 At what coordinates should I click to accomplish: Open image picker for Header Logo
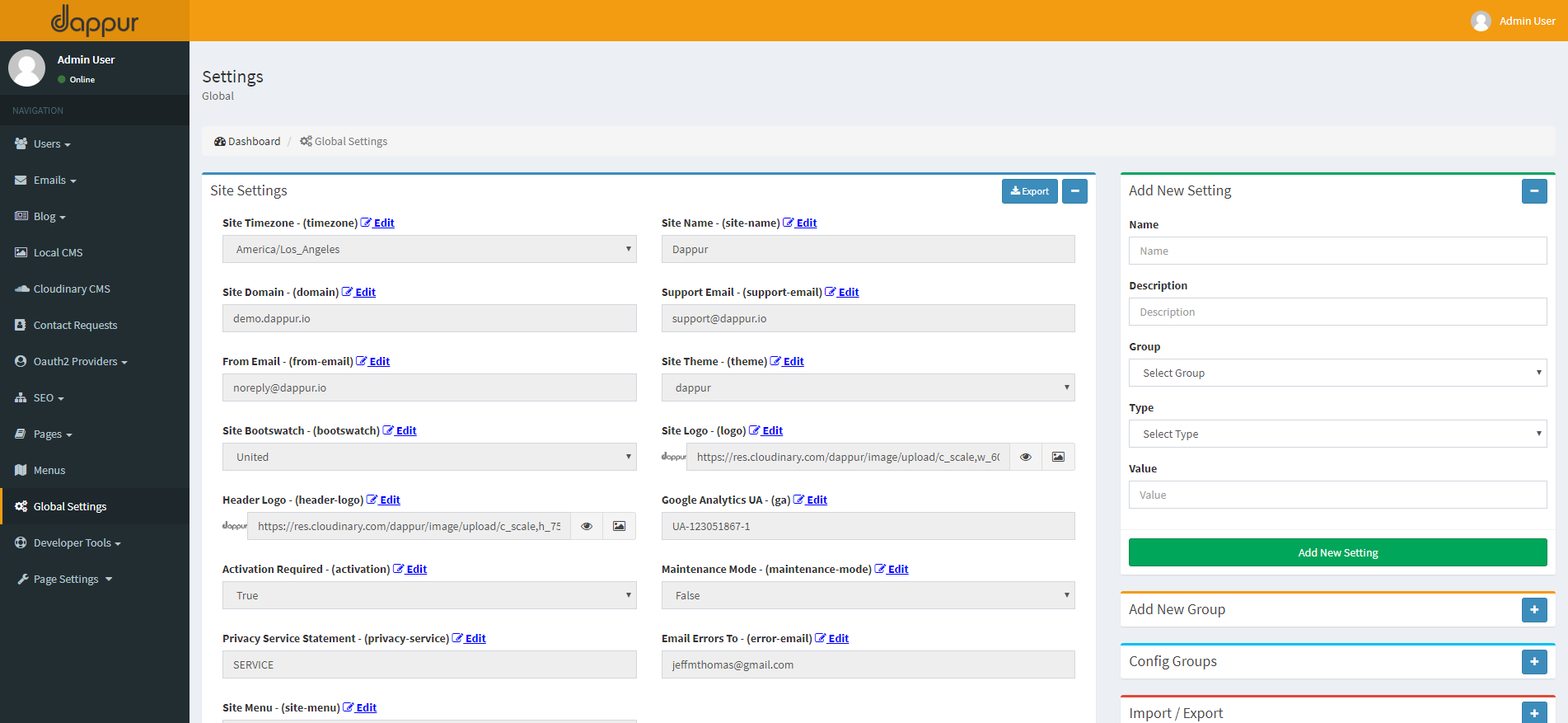coord(619,526)
